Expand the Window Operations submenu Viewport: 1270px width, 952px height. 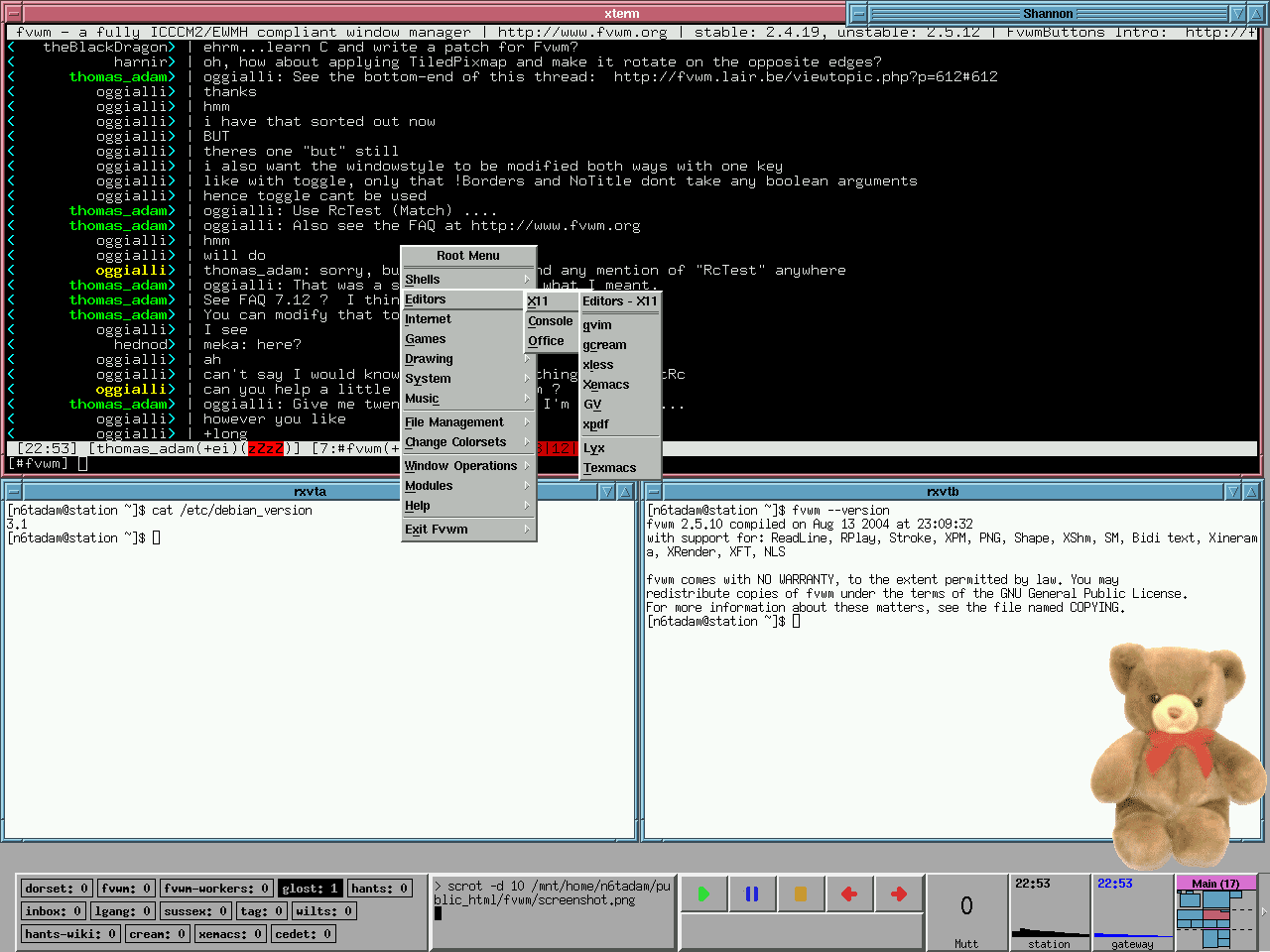(468, 466)
